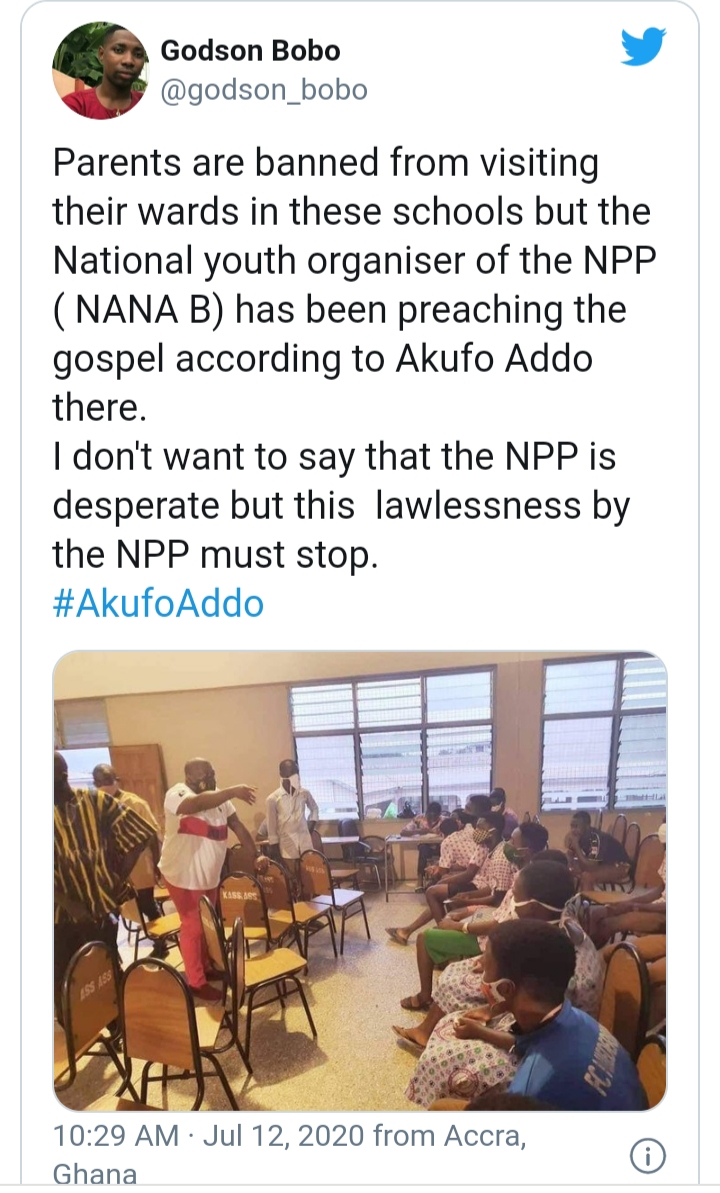Open Godson Bobo's profile picture
Screen dimensions: 720x1193
click(99, 71)
